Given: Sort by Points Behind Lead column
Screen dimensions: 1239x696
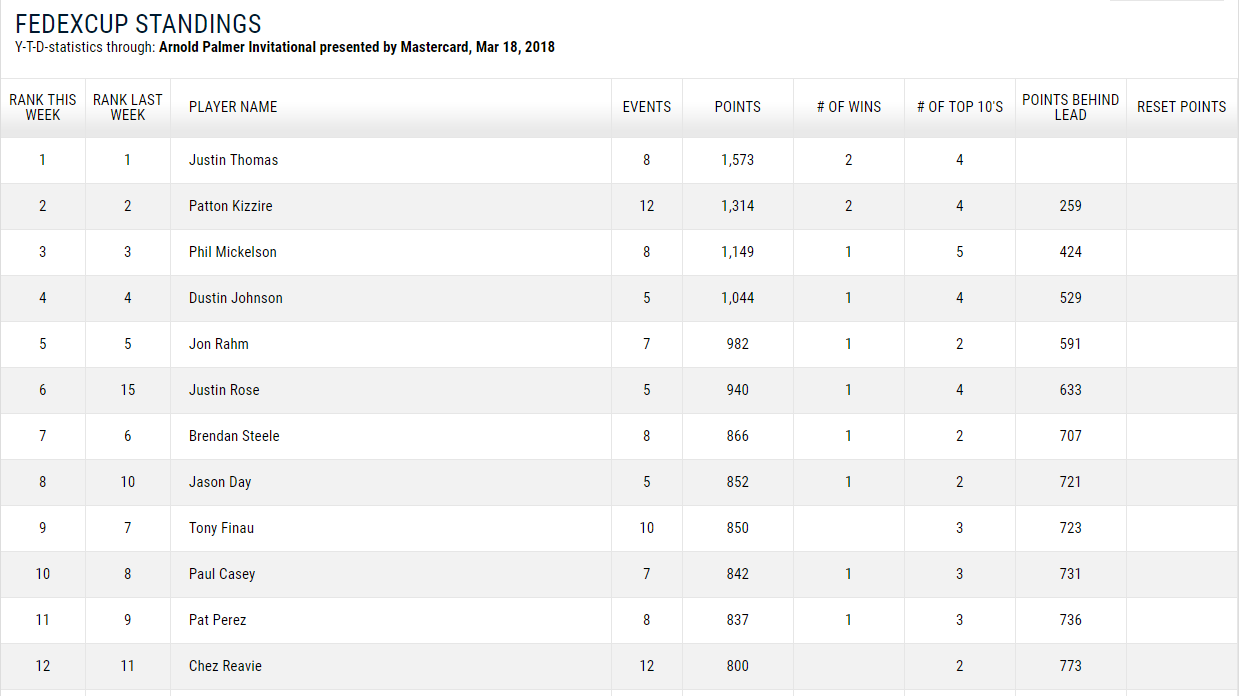Looking at the screenshot, I should pyautogui.click(x=1071, y=107).
